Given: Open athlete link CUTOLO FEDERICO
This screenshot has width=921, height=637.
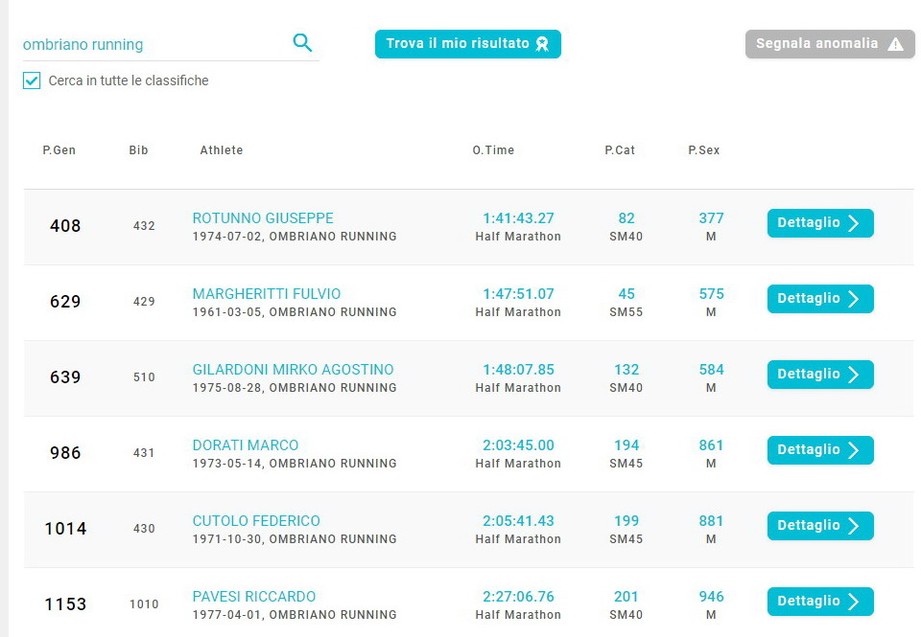Looking at the screenshot, I should click(x=256, y=521).
